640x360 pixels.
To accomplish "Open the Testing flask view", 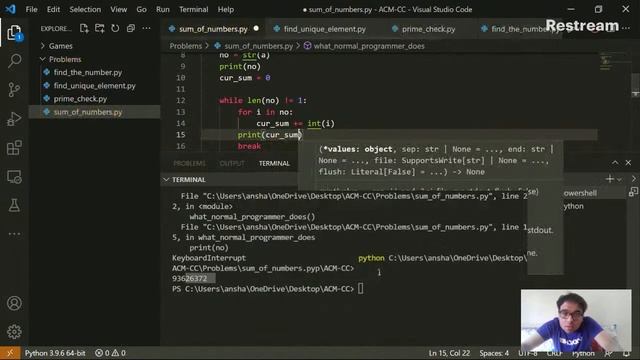I will 14,205.
